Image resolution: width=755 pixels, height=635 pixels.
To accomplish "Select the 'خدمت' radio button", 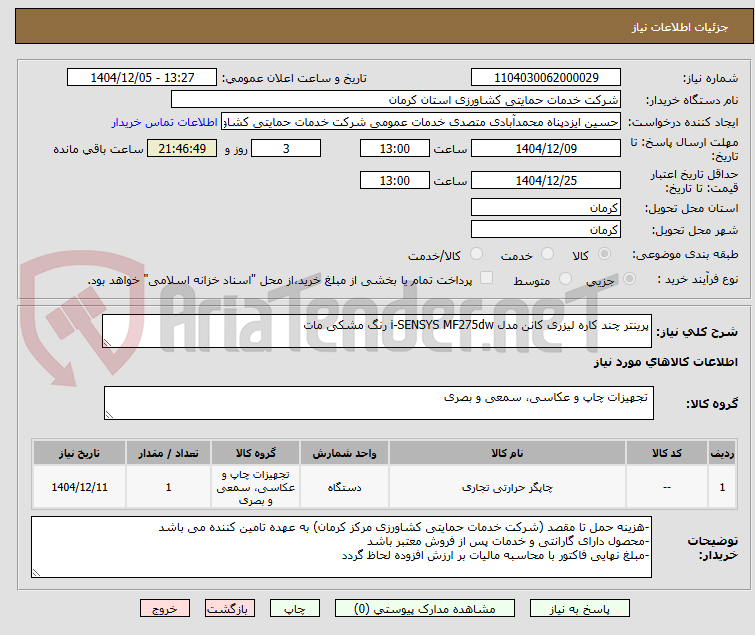I will click(x=547, y=254).
